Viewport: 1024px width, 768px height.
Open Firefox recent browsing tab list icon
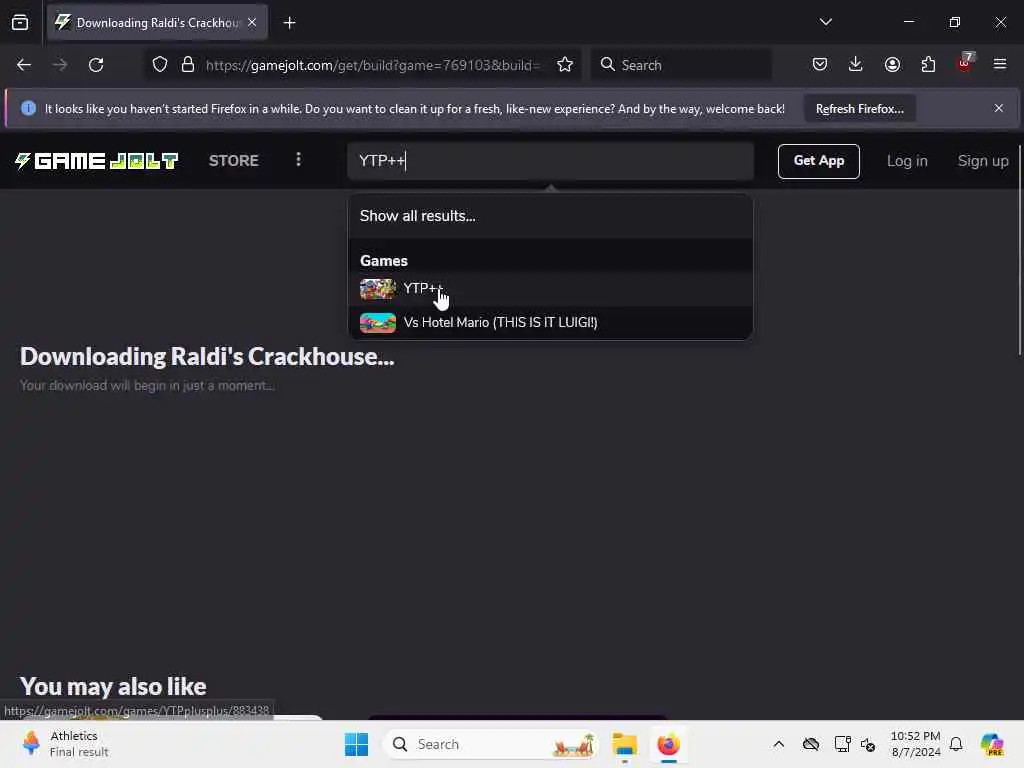tap(20, 23)
